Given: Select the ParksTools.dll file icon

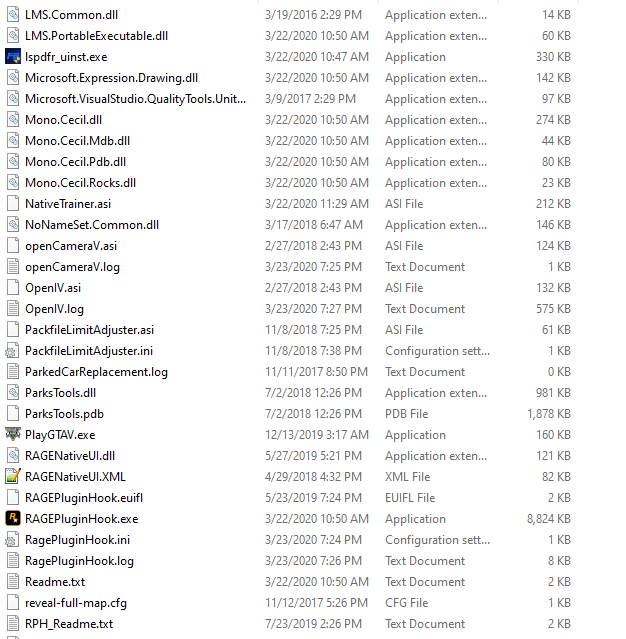Looking at the screenshot, I should click(x=13, y=392).
